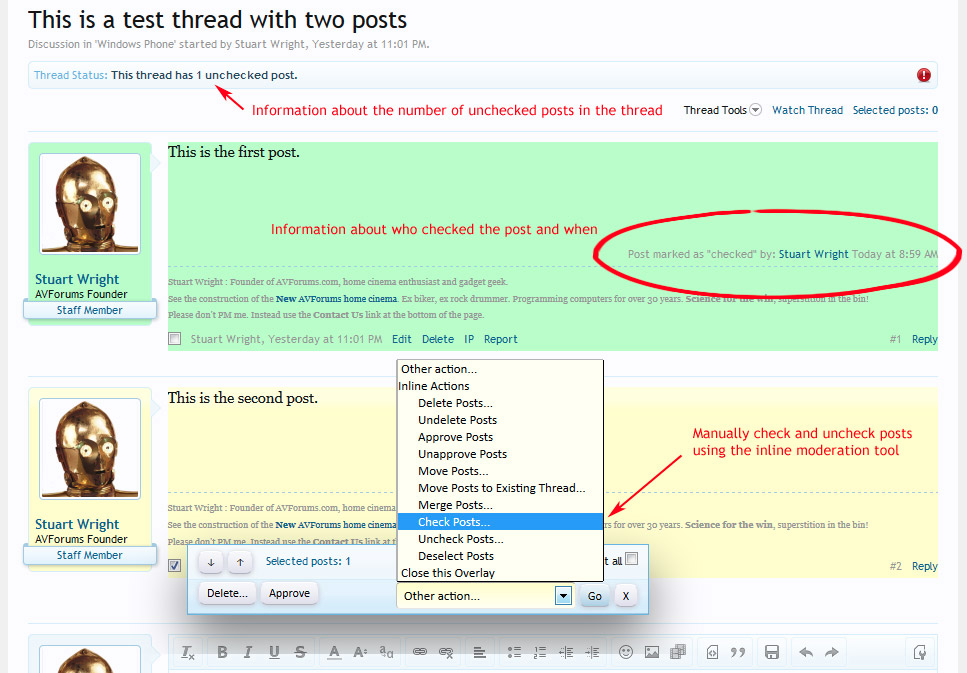Viewport: 967px width, 673px height.
Task: Click the Watch Thread link
Action: (807, 110)
